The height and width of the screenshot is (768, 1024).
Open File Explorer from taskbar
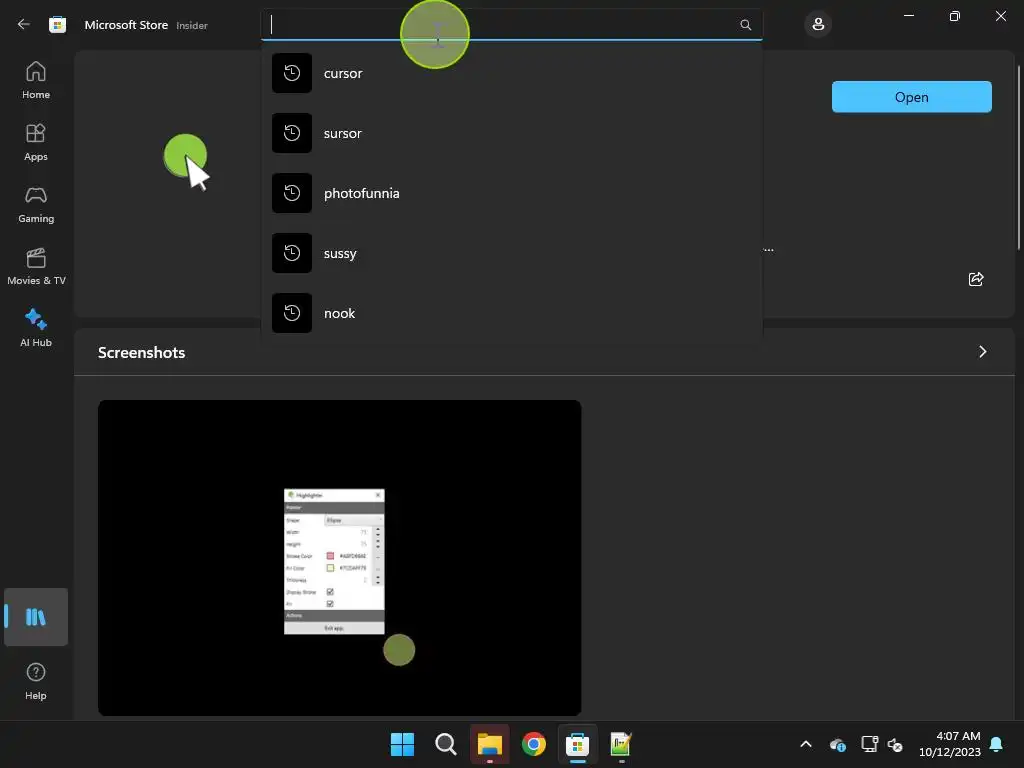(490, 744)
